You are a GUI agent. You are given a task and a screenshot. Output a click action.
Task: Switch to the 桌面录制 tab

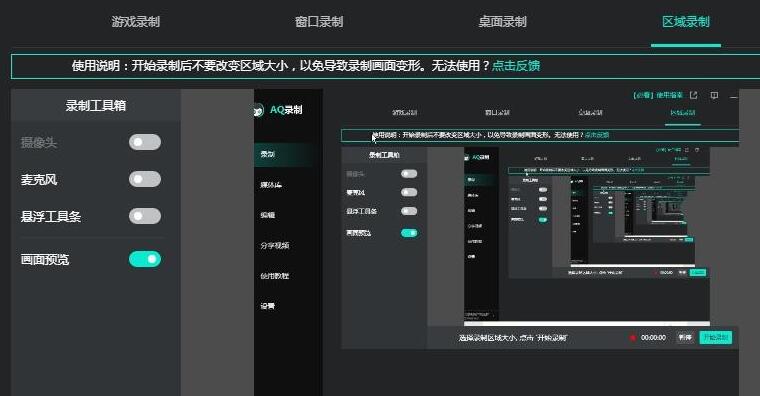click(x=503, y=22)
